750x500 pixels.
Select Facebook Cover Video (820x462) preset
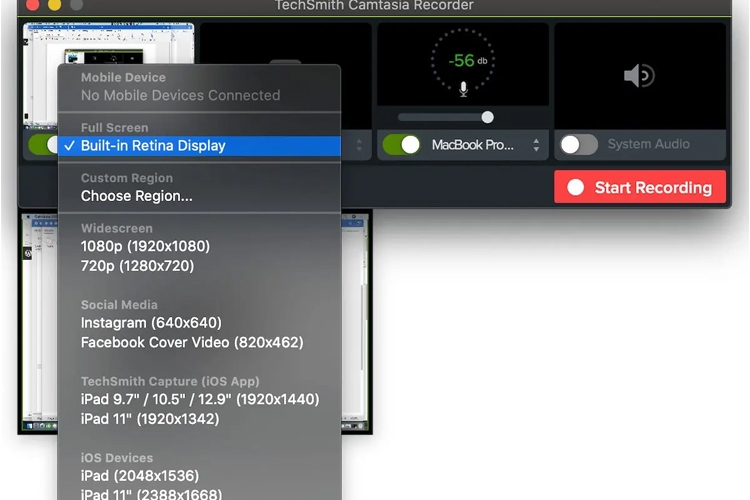(199, 342)
